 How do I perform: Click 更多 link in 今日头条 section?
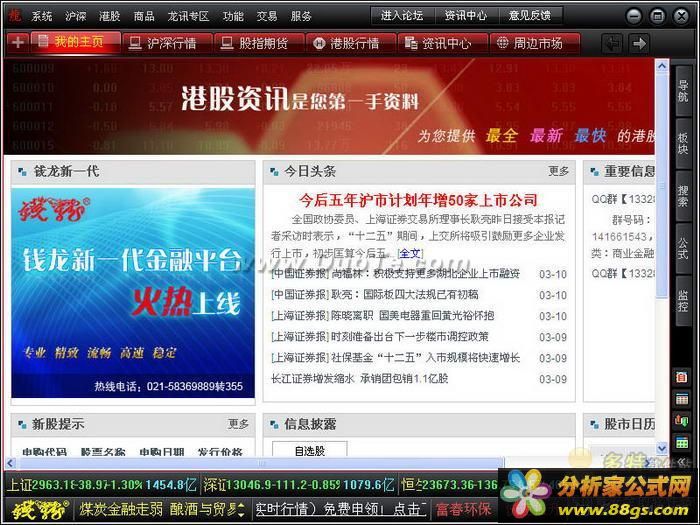[x=558, y=171]
